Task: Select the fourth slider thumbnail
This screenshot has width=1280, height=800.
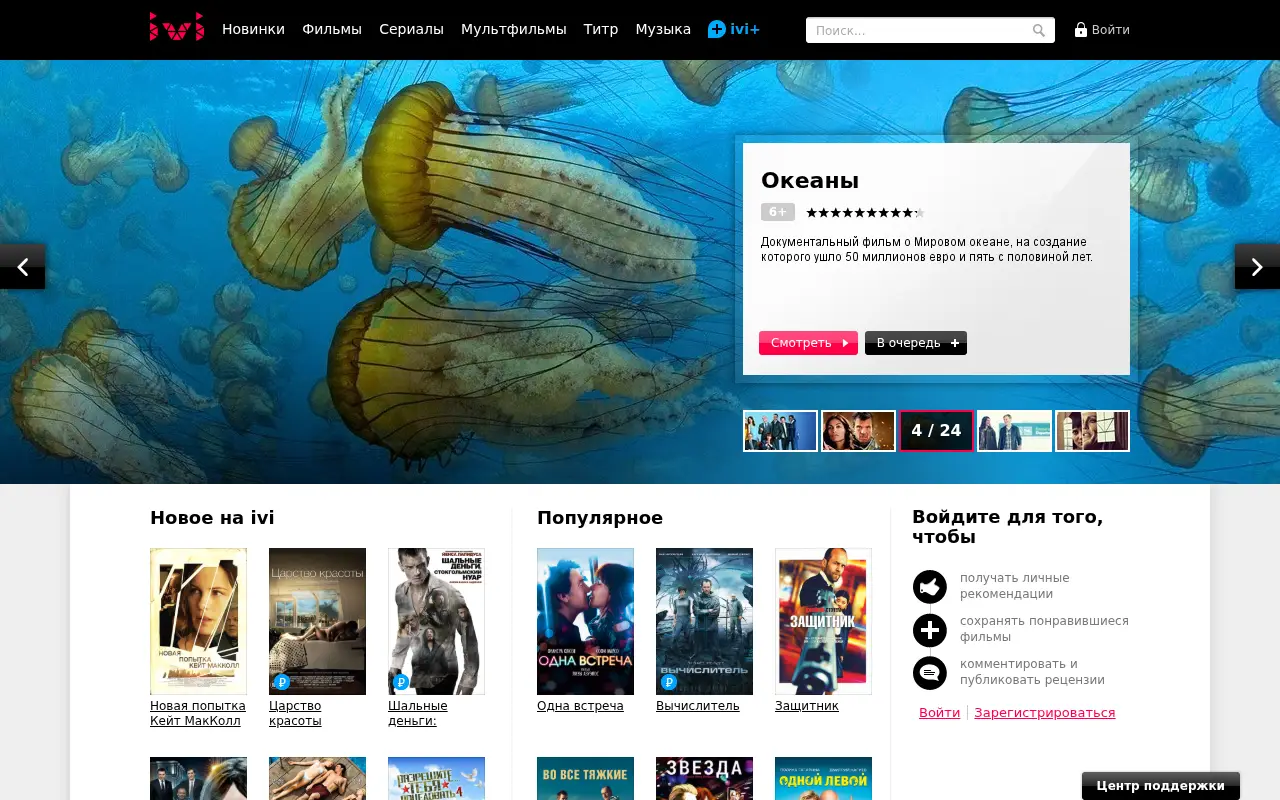Action: click(x=1014, y=431)
